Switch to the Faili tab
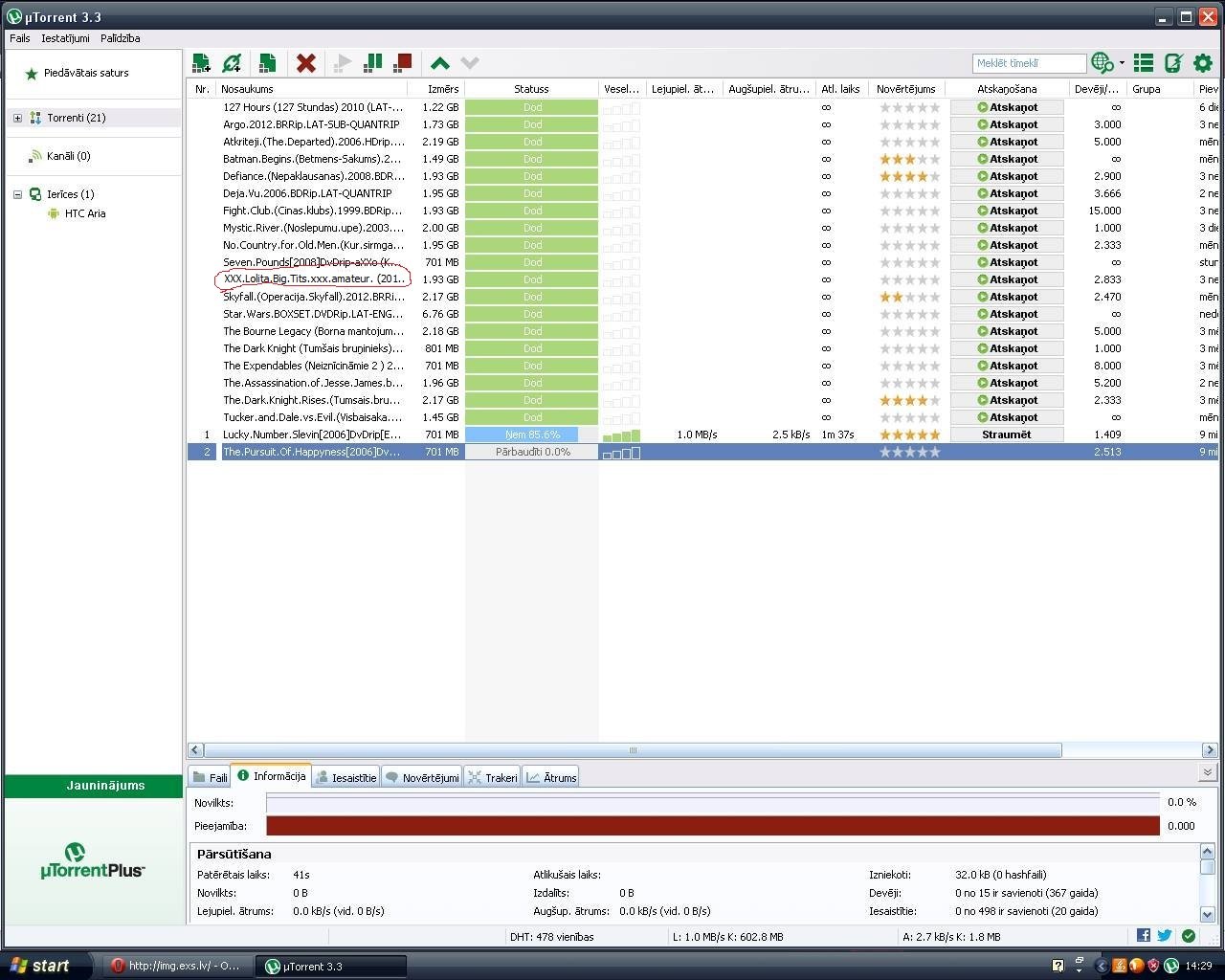Viewport: 1225px width, 980px height. (210, 777)
